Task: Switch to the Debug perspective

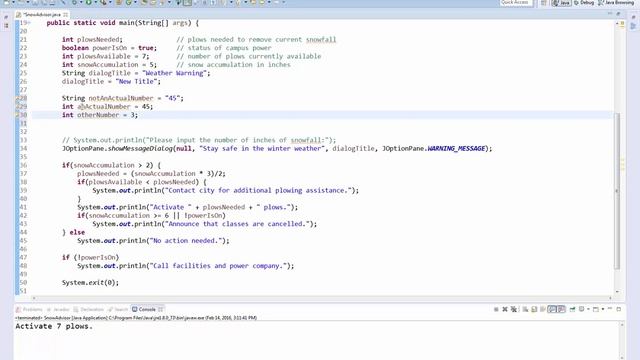Action: tap(584, 3)
